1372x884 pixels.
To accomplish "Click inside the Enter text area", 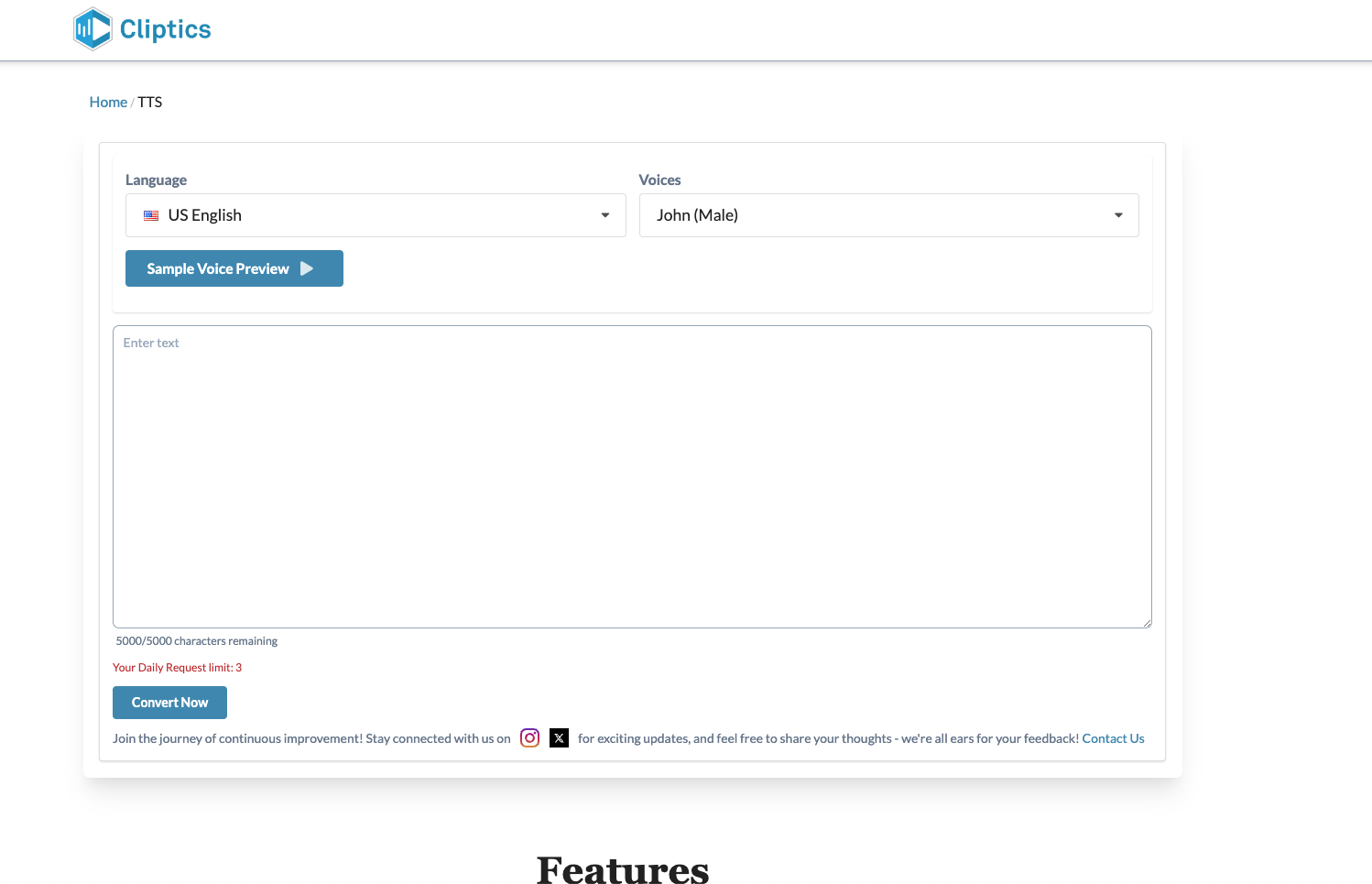I will tap(632, 476).
